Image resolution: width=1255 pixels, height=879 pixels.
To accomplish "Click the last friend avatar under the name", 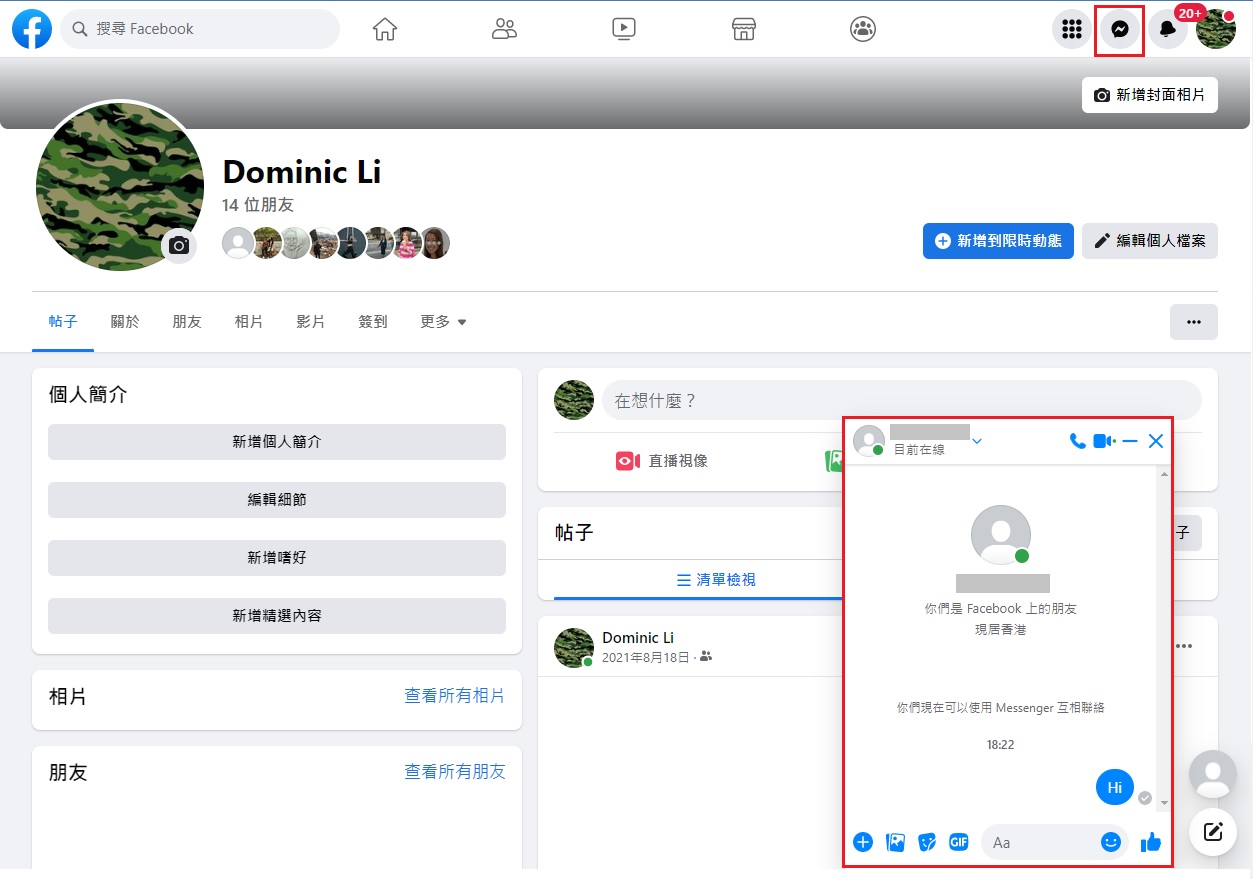I will [x=434, y=243].
